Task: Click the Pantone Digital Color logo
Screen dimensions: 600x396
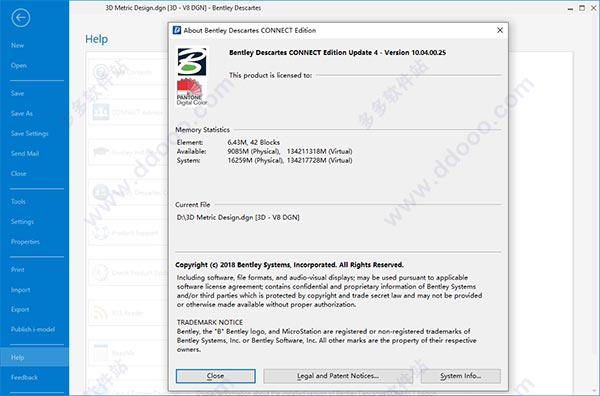Action: pyautogui.click(x=191, y=92)
